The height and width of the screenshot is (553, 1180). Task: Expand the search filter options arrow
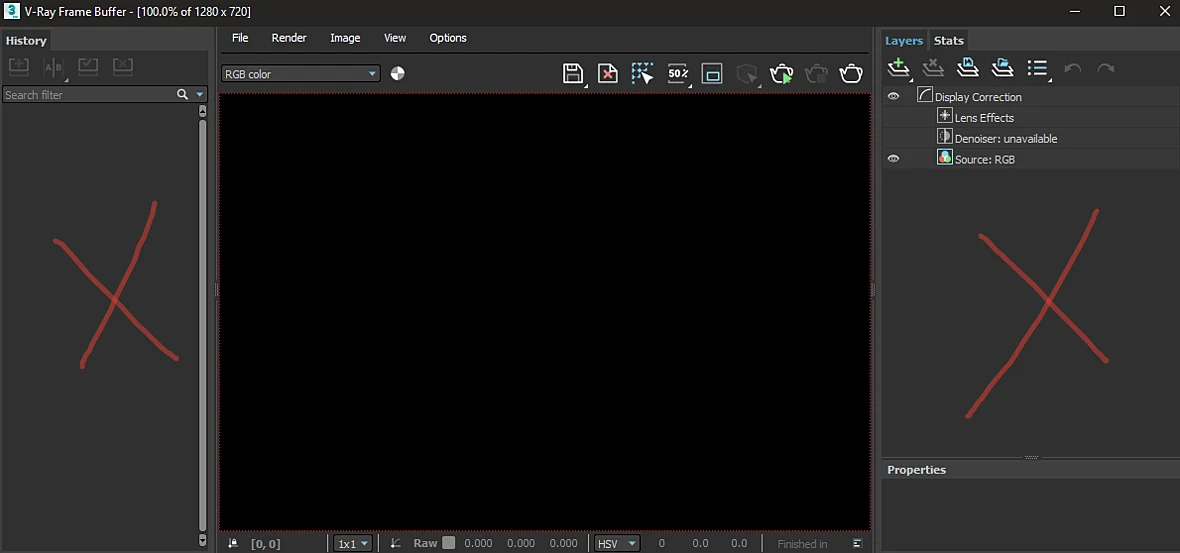[199, 95]
